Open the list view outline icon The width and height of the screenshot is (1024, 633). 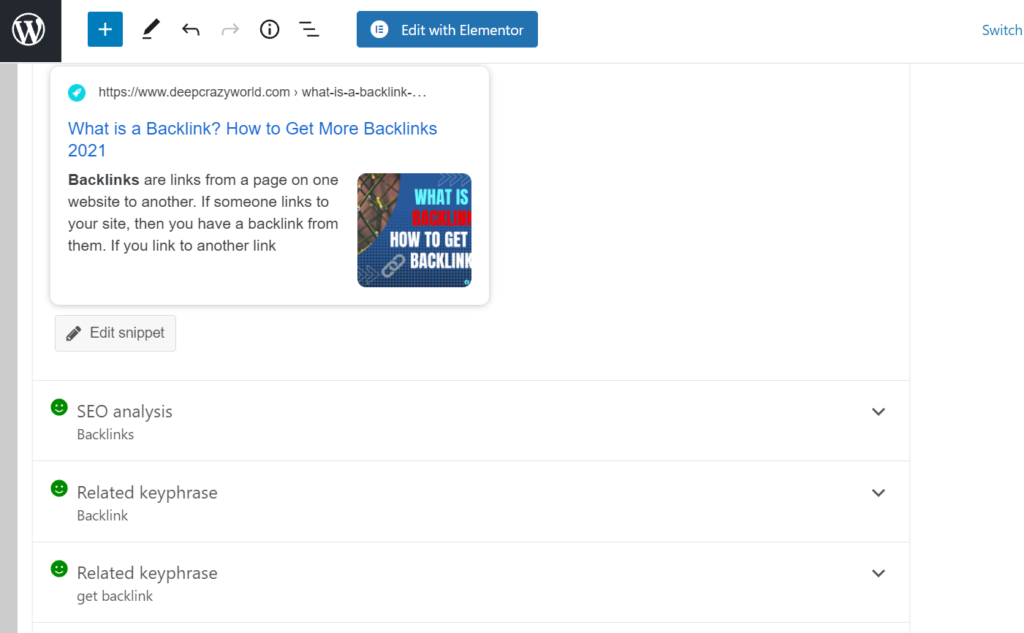pyautogui.click(x=309, y=29)
